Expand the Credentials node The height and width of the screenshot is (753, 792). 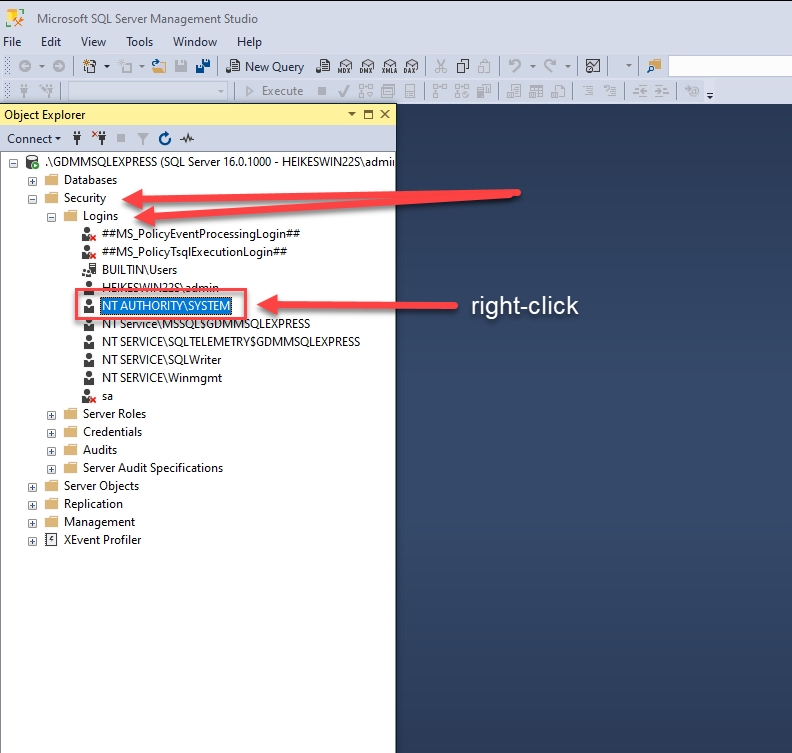[x=52, y=433]
